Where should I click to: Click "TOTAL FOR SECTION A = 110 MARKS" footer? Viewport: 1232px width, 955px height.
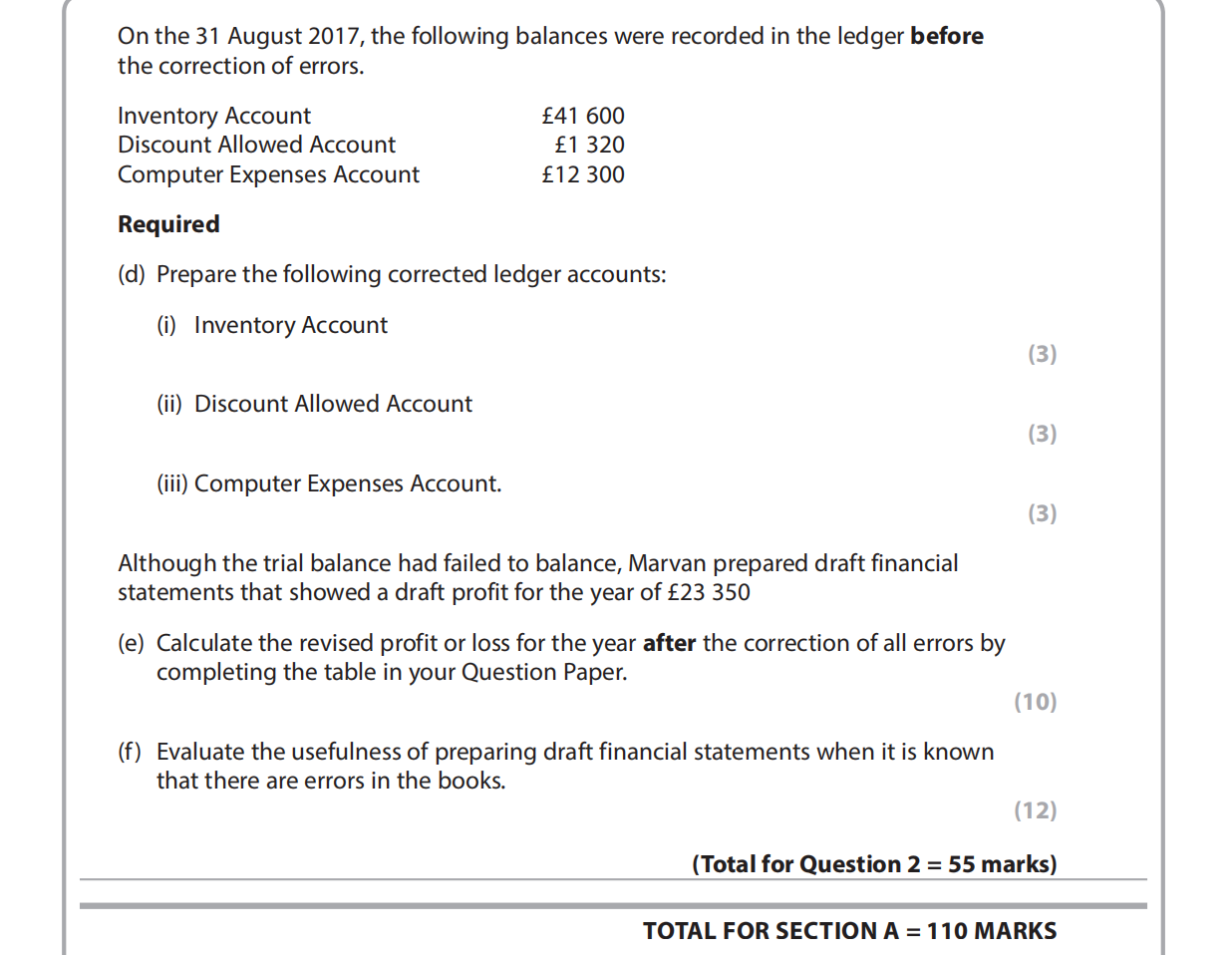pyautogui.click(x=849, y=931)
